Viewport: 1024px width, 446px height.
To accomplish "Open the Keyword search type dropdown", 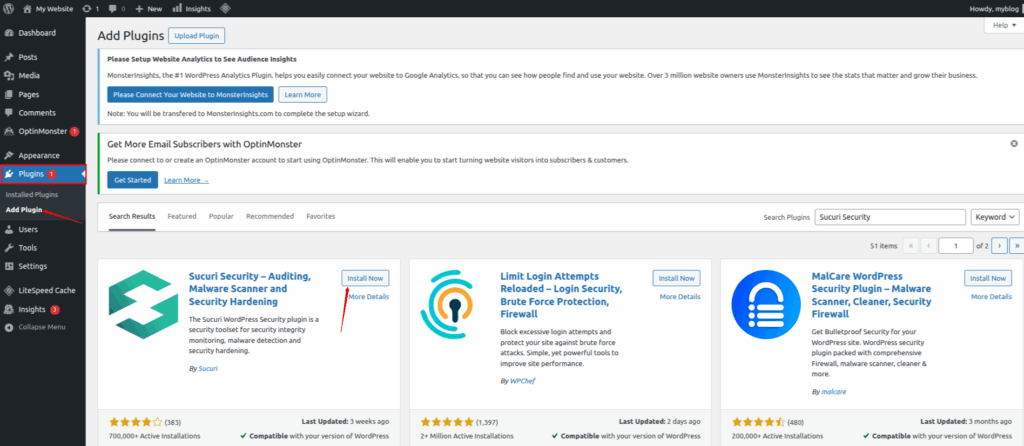I will point(995,217).
